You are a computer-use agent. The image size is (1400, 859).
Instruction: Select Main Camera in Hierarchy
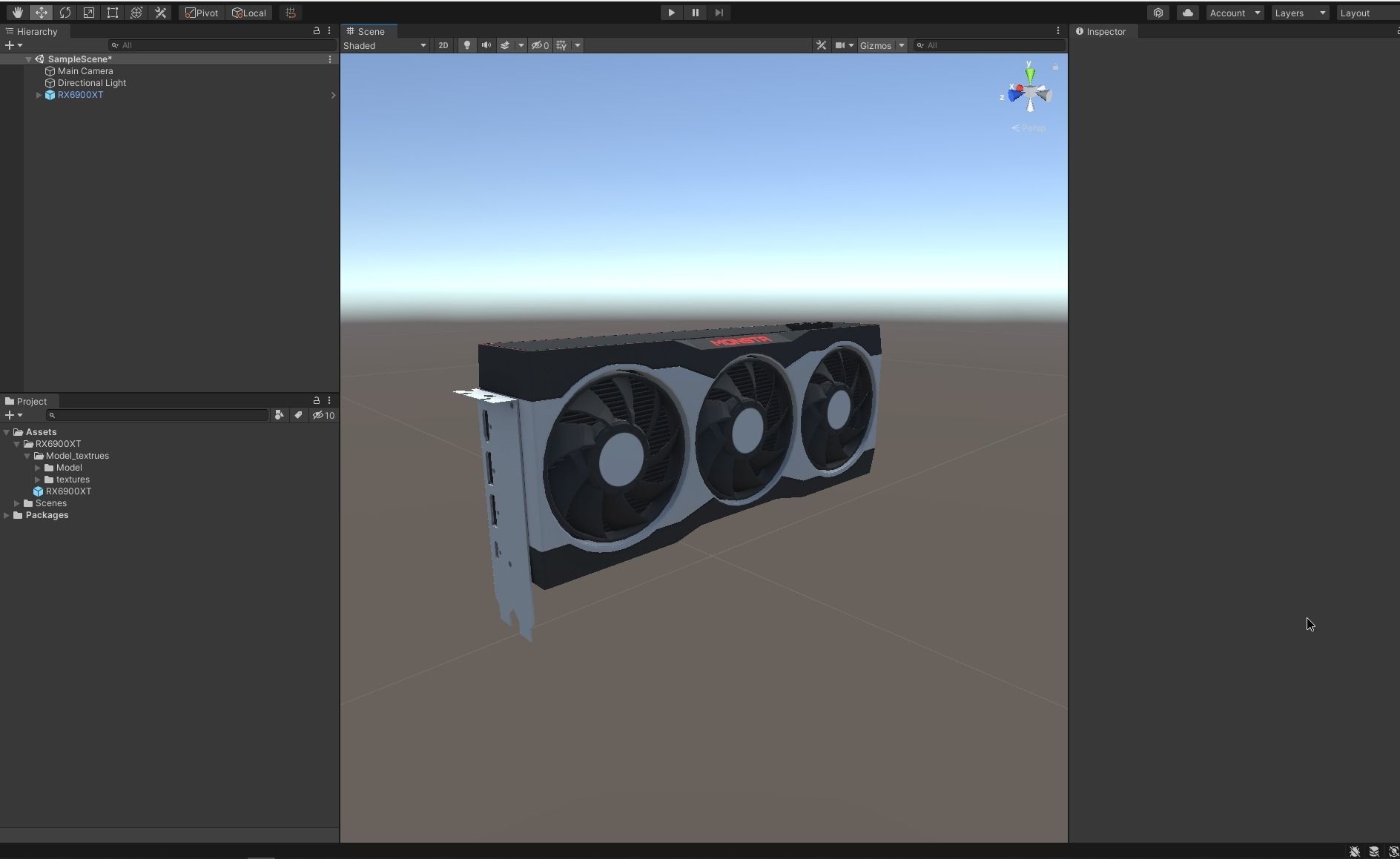click(x=85, y=71)
